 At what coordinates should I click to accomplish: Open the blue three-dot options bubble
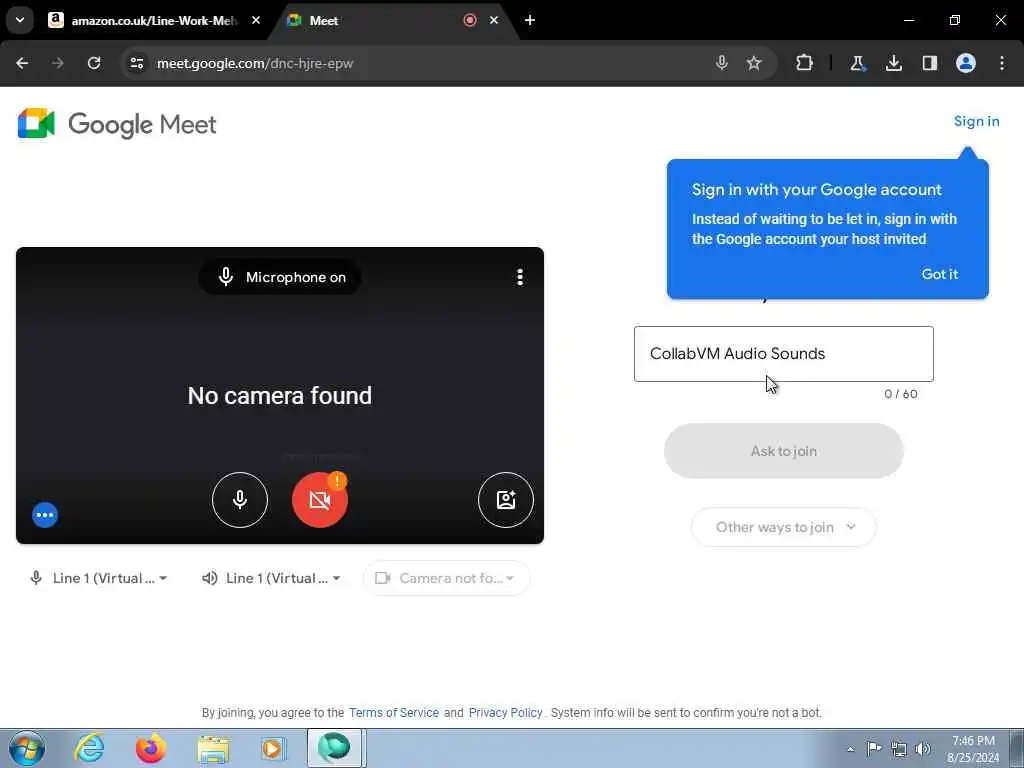pos(45,515)
